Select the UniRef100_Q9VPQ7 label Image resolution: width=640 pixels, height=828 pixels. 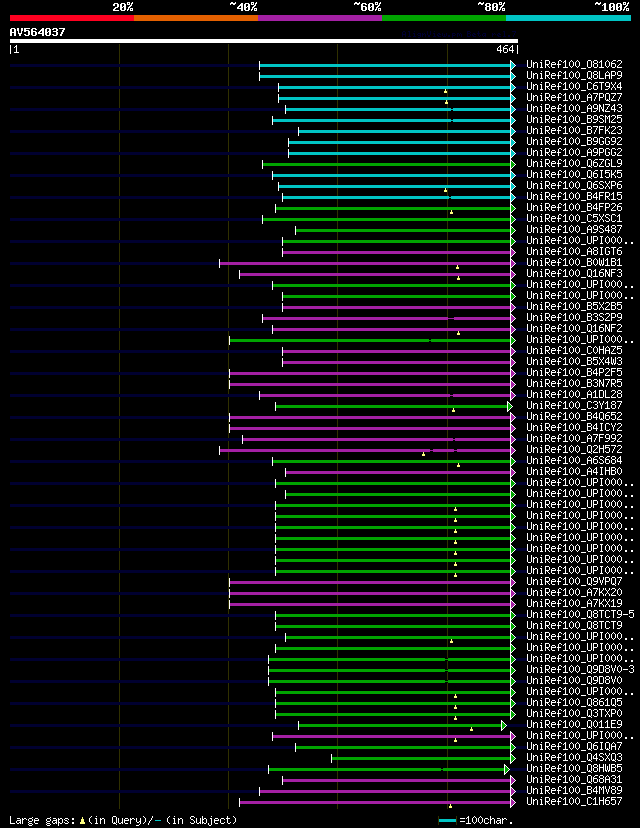[574, 581]
